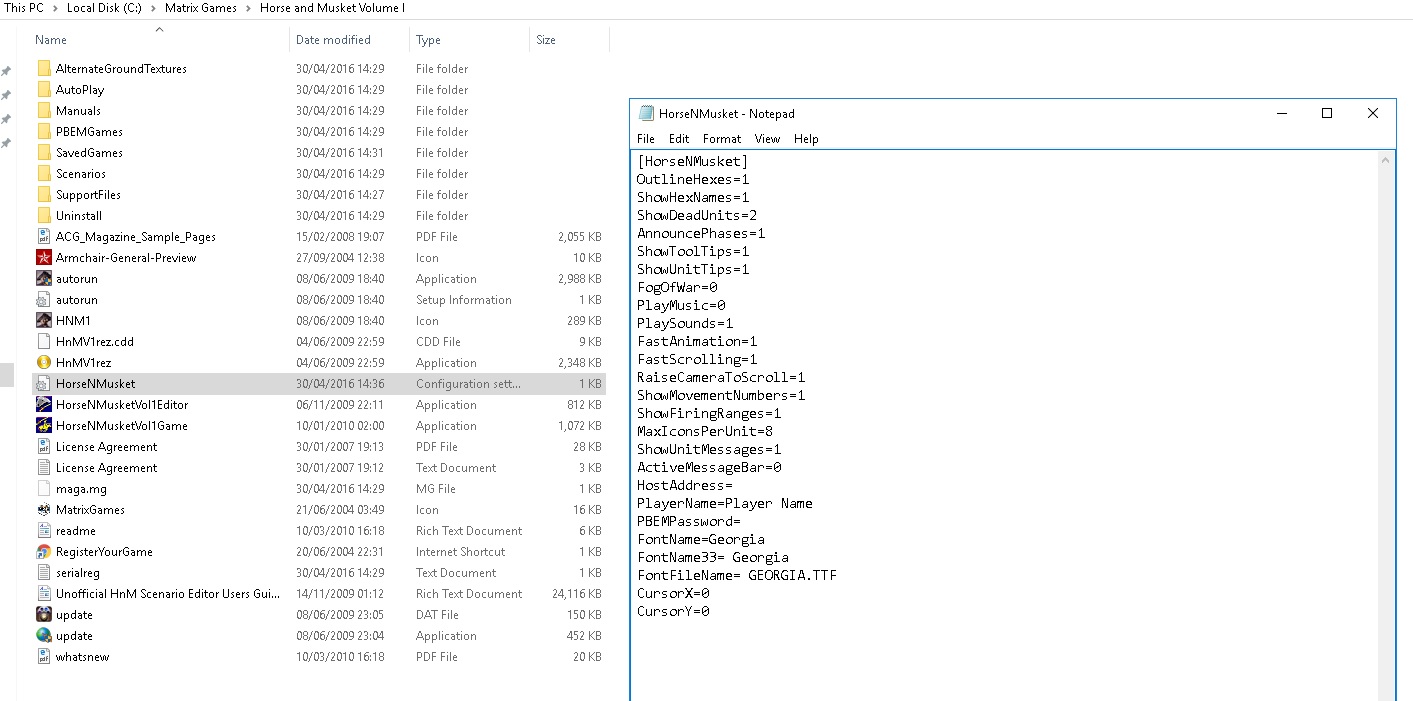Expand the breadcrumb arrow after Matrix Games
This screenshot has width=1413, height=701.
tap(249, 8)
